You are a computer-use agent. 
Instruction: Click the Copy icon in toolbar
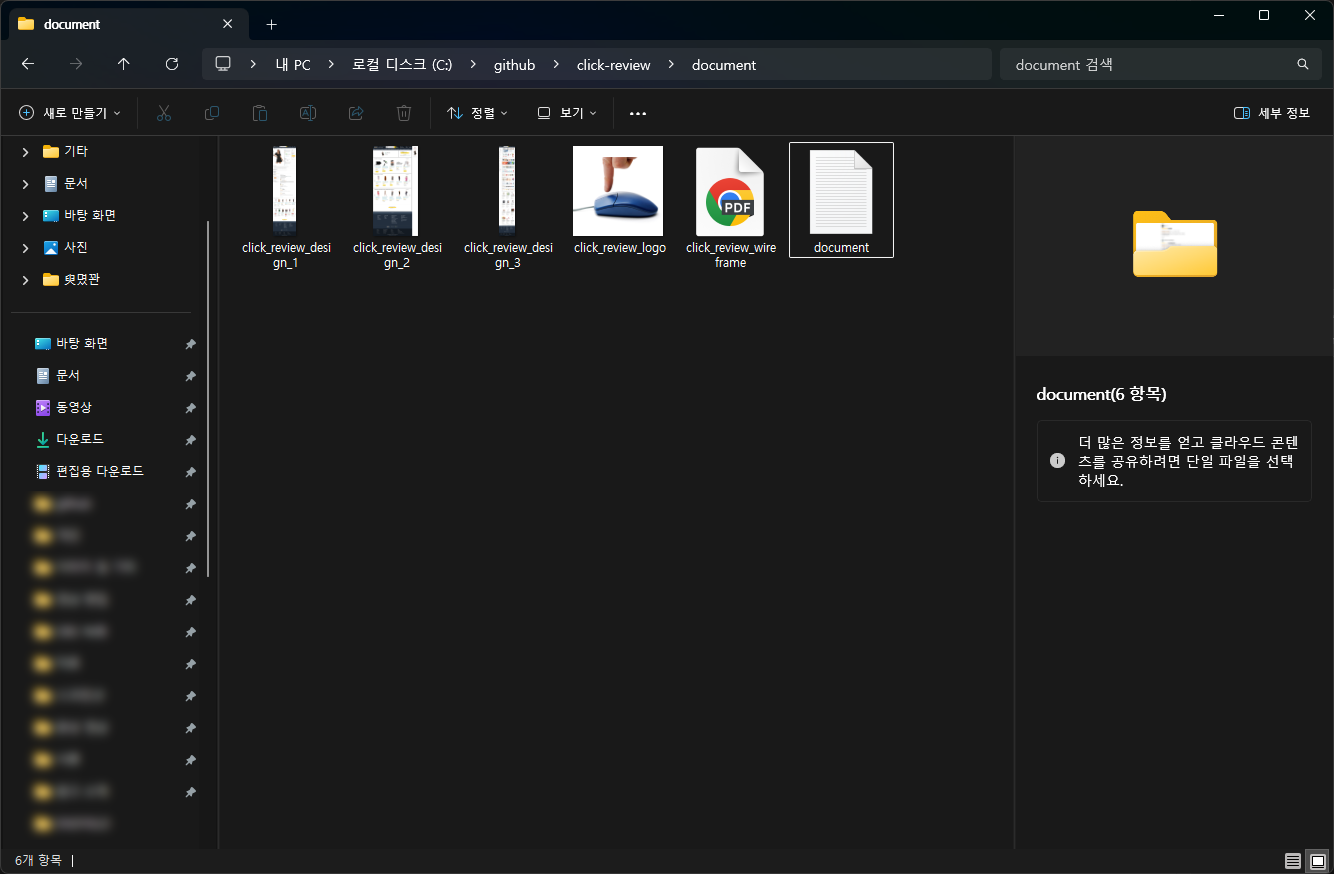pyautogui.click(x=212, y=113)
